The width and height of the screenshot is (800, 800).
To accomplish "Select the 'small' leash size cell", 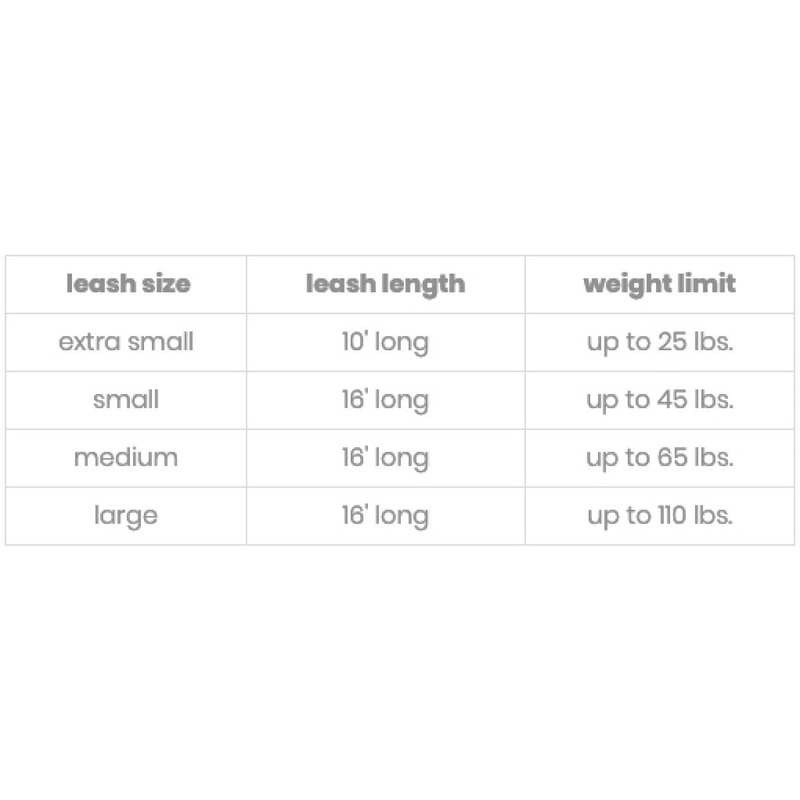I will click(126, 400).
